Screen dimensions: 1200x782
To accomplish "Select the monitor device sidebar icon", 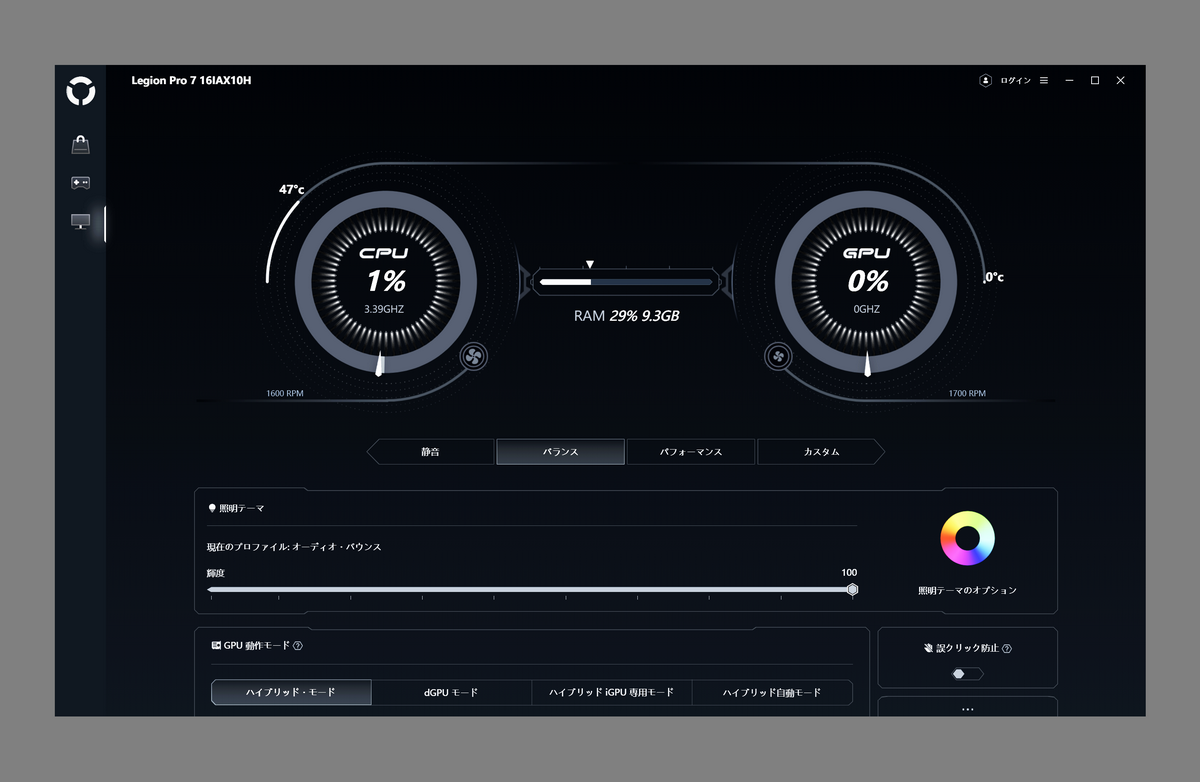I will tap(80, 222).
